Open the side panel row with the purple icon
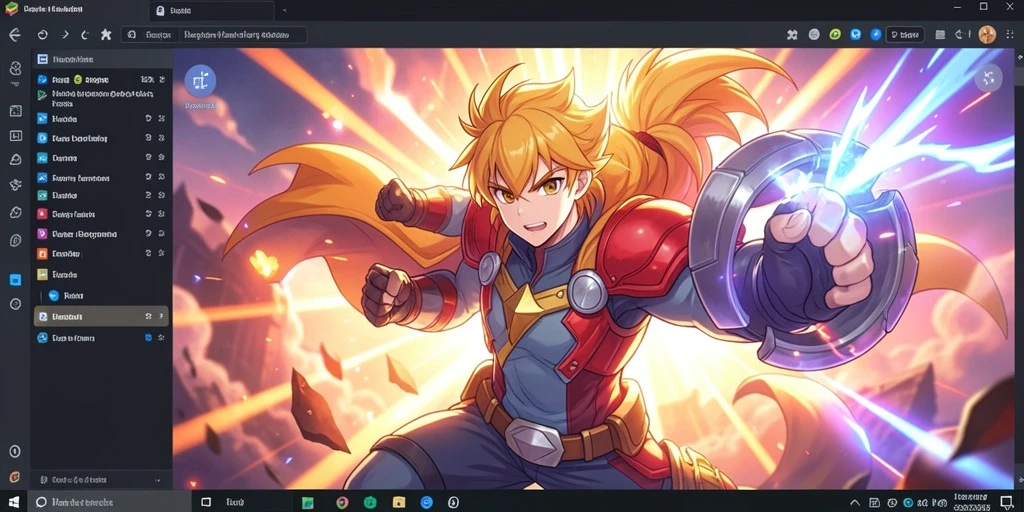This screenshot has width=1024, height=512. tap(101, 233)
